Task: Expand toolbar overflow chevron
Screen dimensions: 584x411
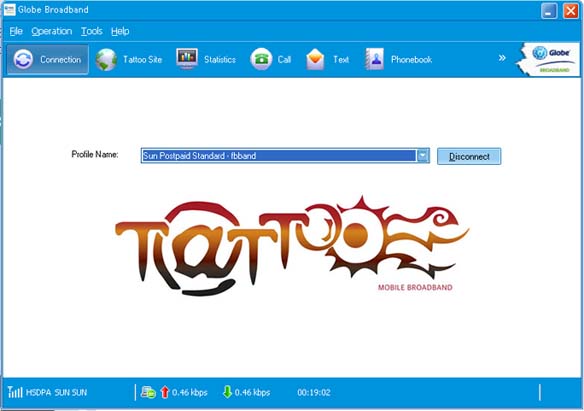Action: [x=502, y=58]
